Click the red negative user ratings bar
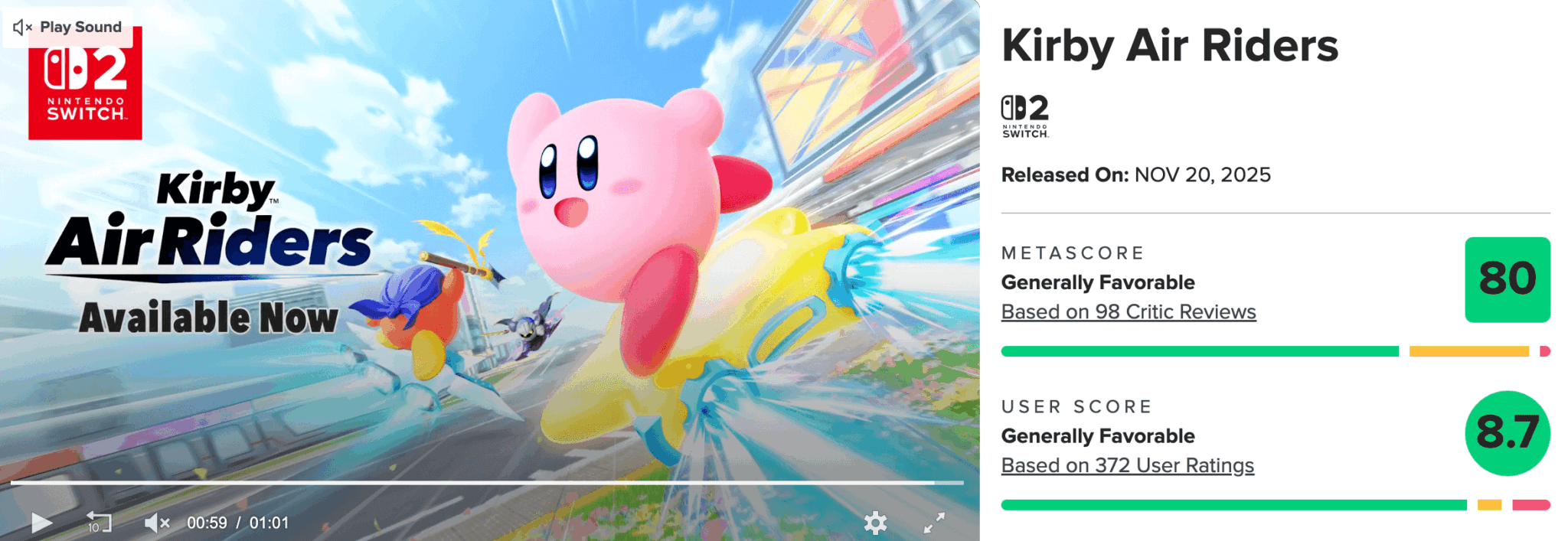 [1531, 505]
